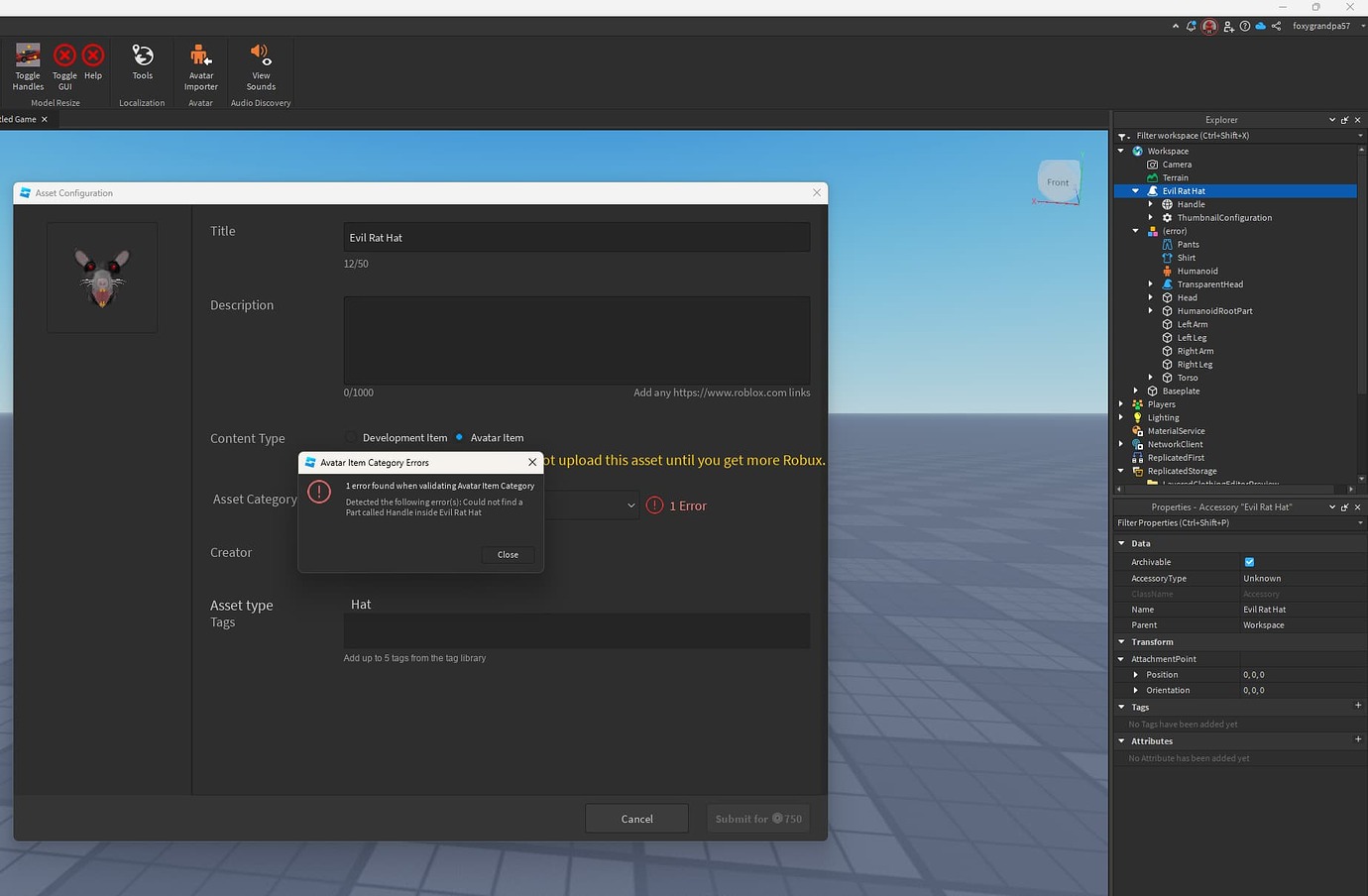Select the Left Arm part in Explorer
1368x896 pixels.
(x=1192, y=324)
